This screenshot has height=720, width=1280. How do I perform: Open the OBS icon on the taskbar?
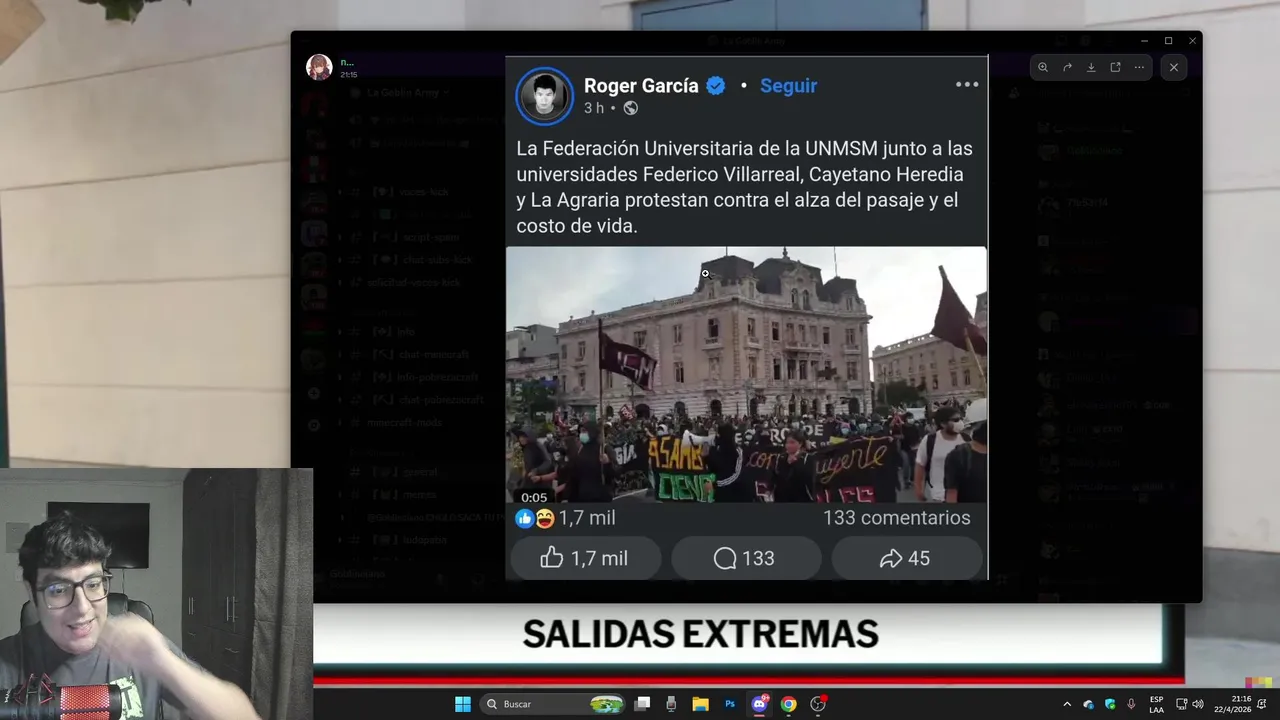(x=818, y=704)
